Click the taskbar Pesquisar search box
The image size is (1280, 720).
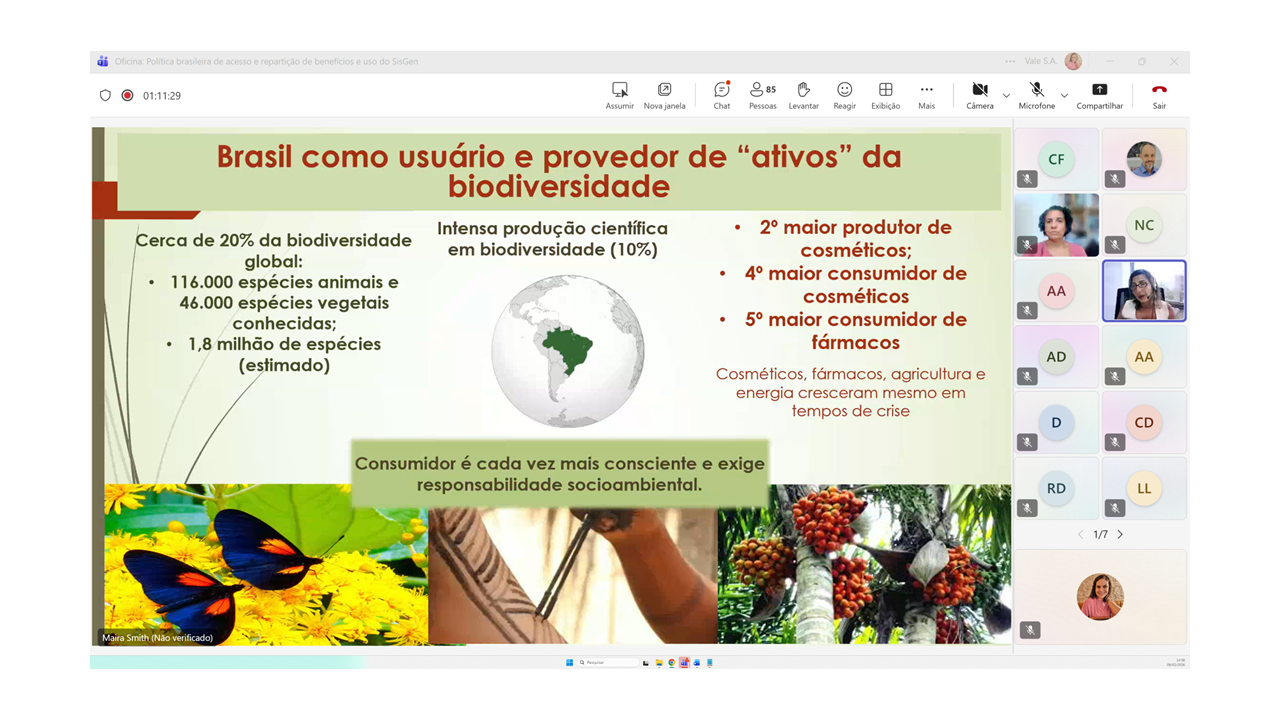tap(607, 662)
